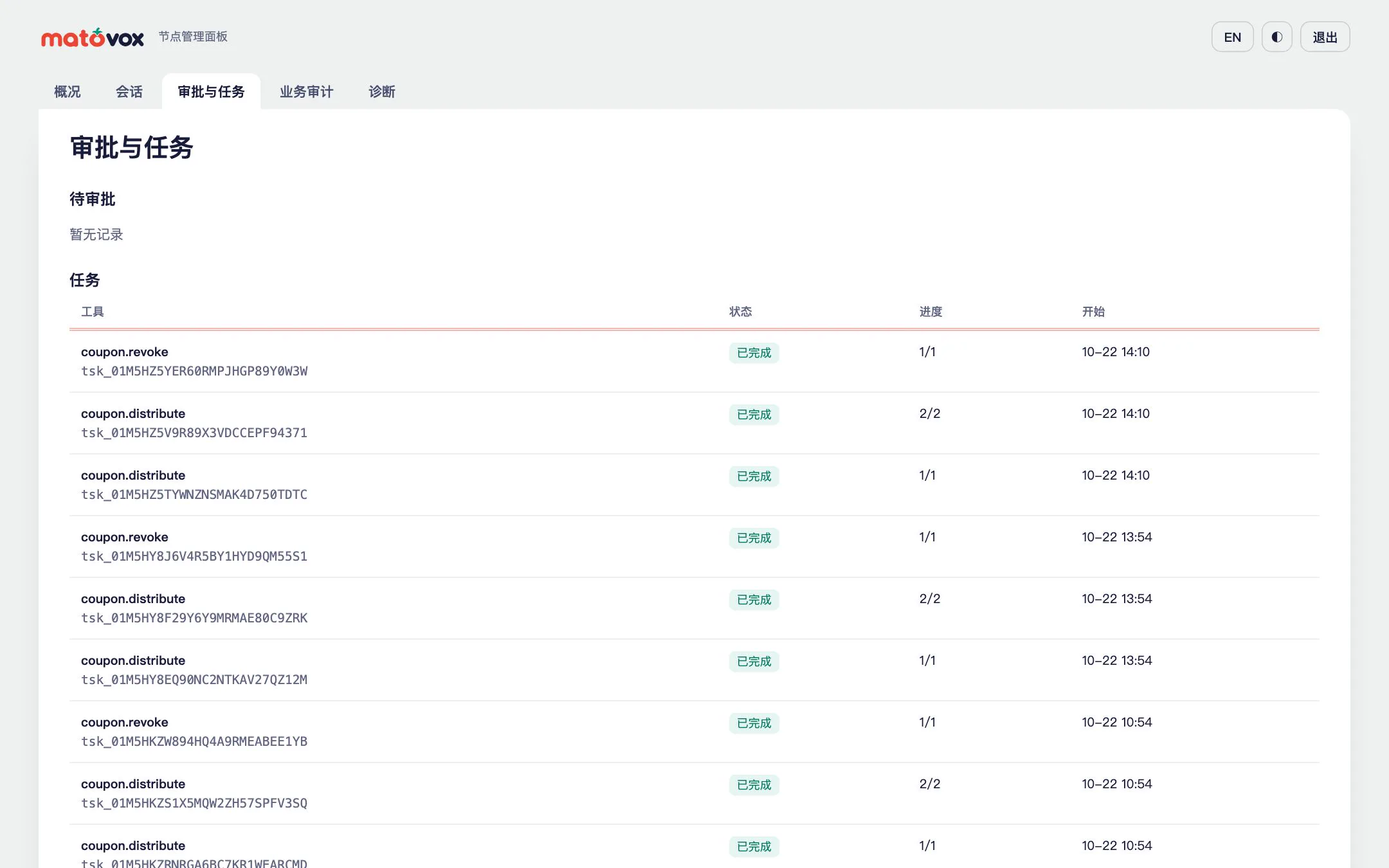The image size is (1389, 868).
Task: Click progress 2/2 in tsk_01M5HKZS1X5M row
Action: click(930, 784)
